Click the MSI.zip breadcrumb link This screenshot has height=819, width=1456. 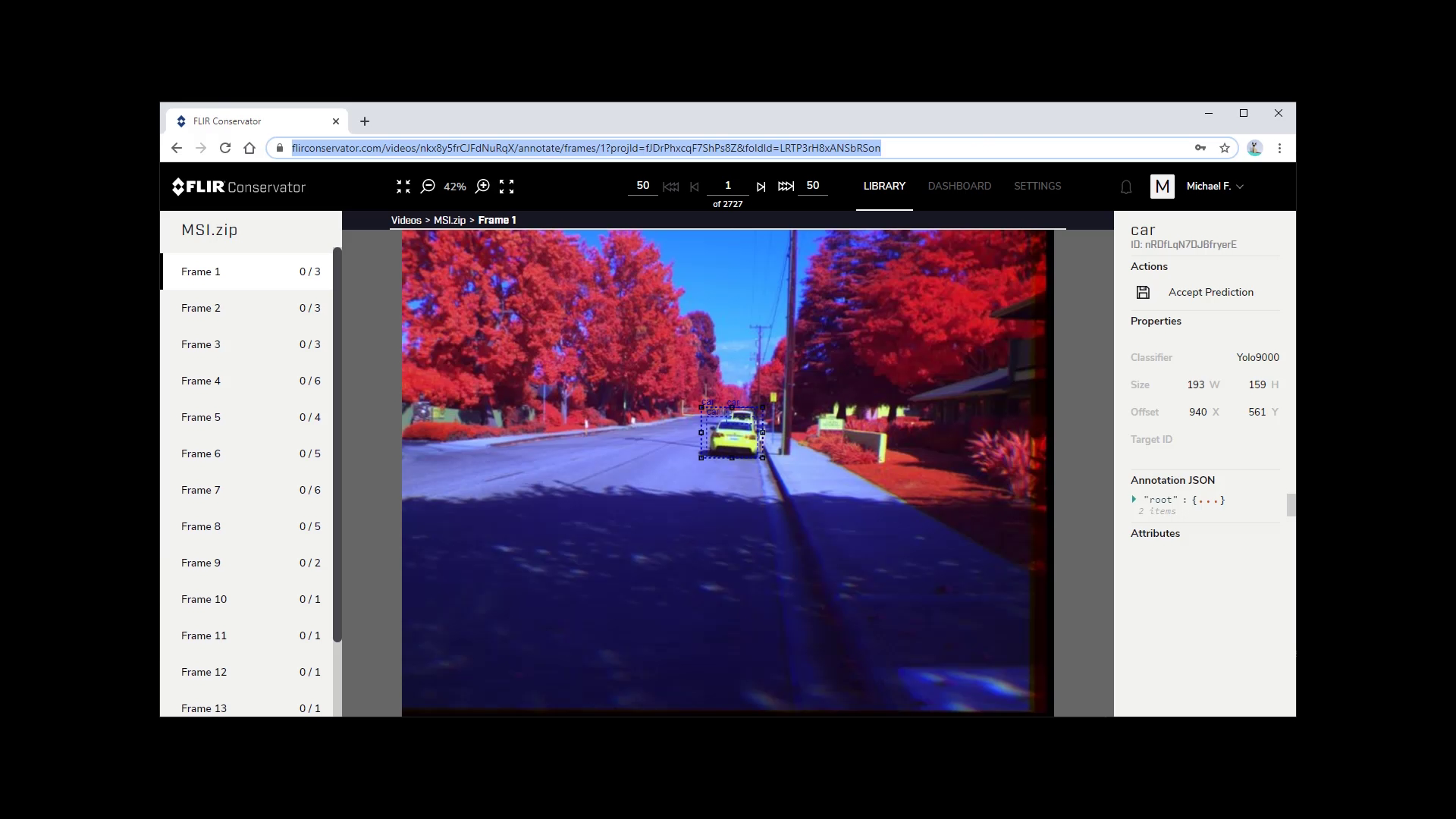point(449,219)
